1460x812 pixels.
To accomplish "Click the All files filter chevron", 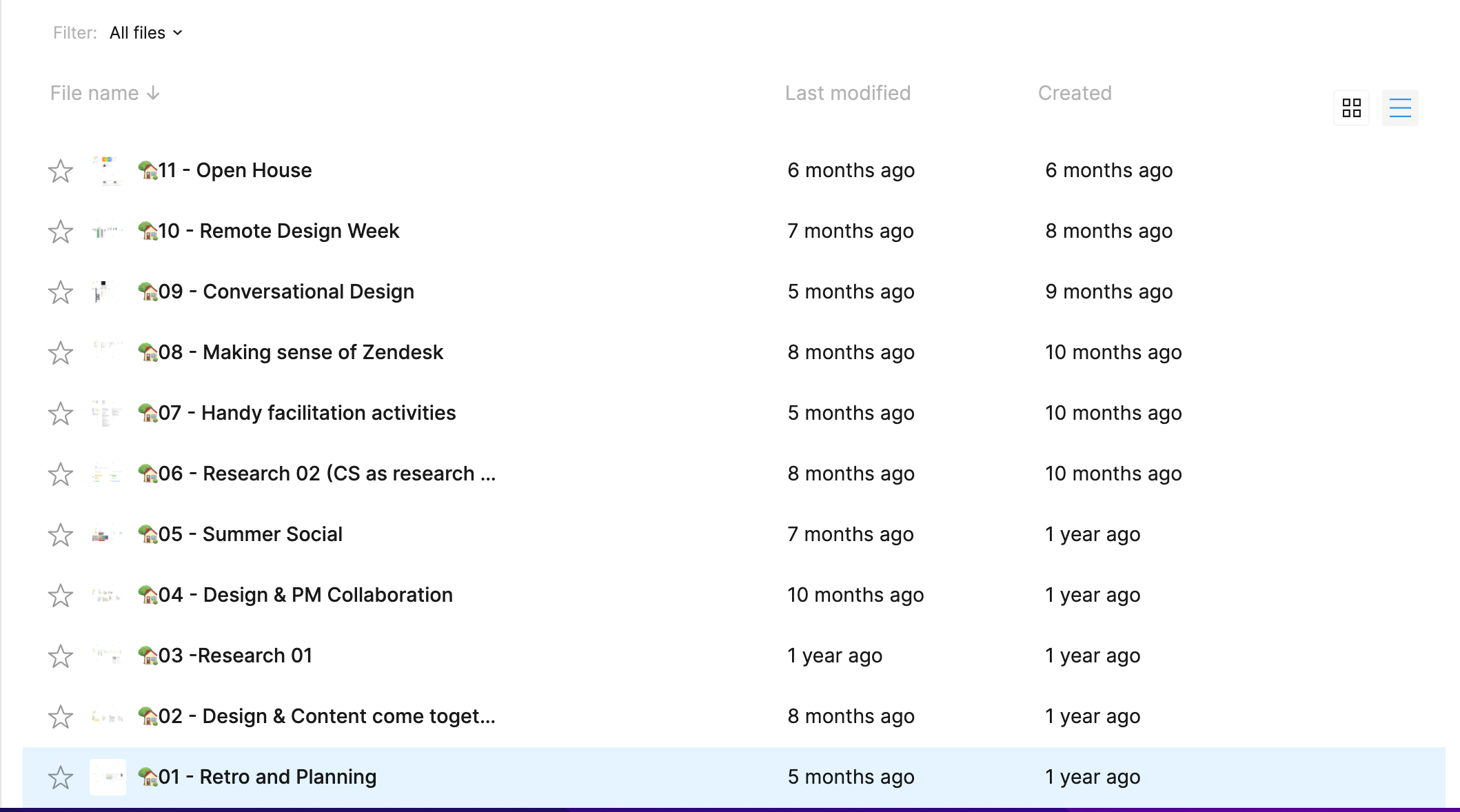I will [x=178, y=33].
